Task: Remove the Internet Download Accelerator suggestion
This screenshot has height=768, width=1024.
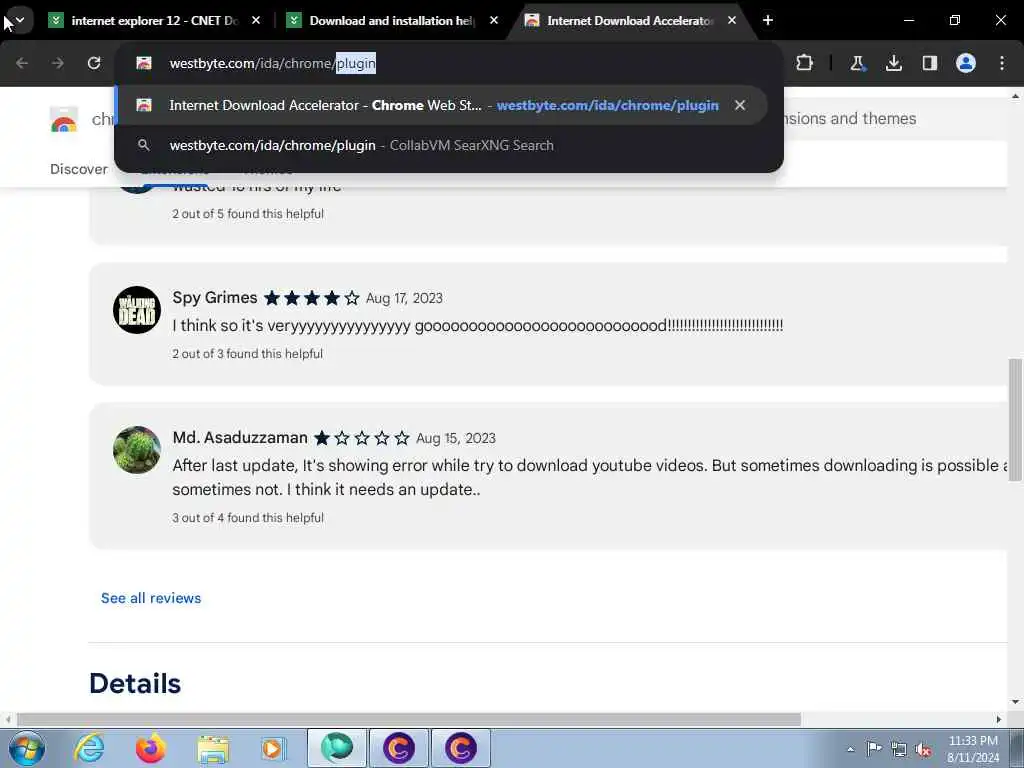Action: pos(740,105)
